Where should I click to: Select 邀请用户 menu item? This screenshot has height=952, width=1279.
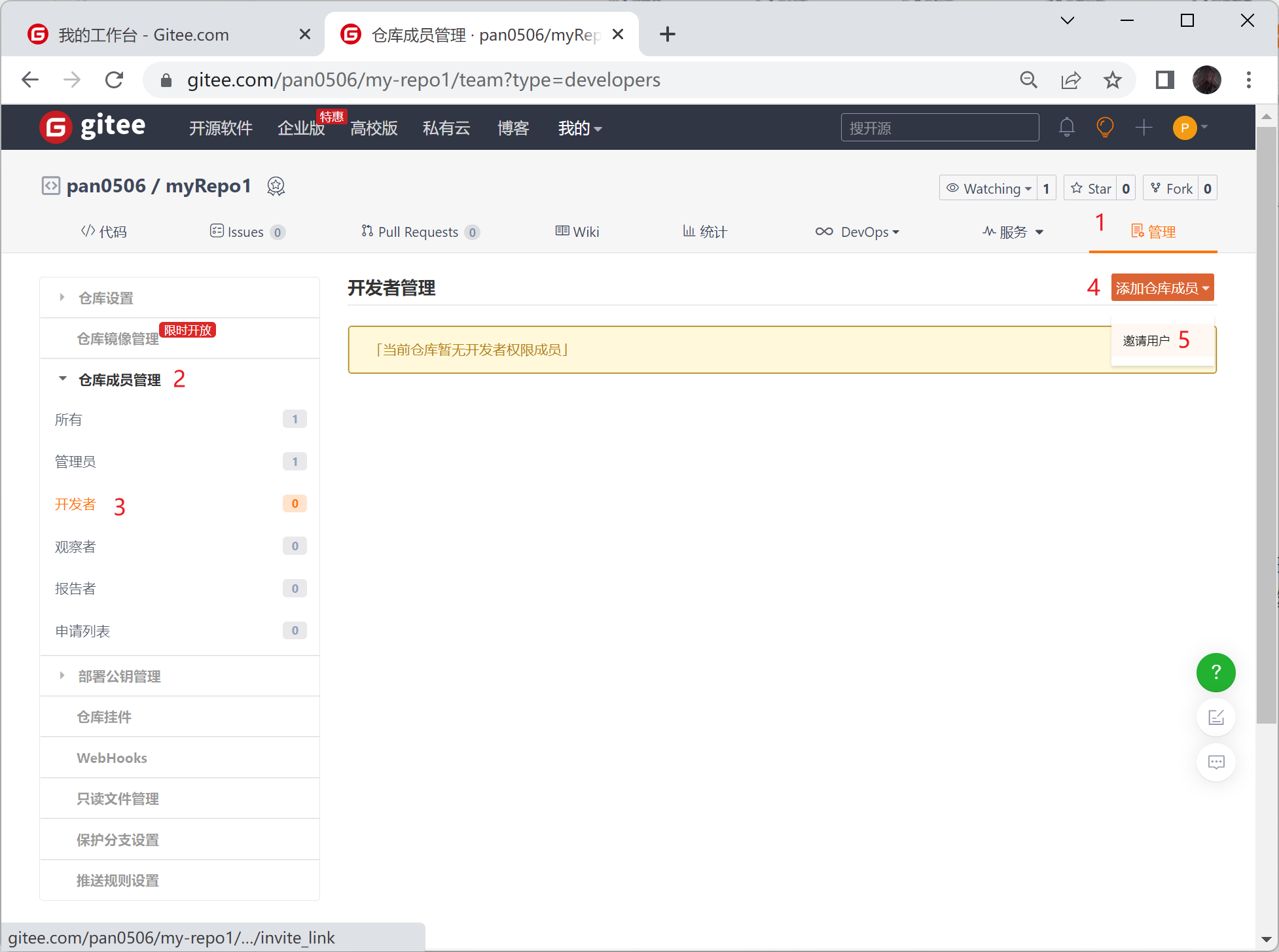[1146, 341]
